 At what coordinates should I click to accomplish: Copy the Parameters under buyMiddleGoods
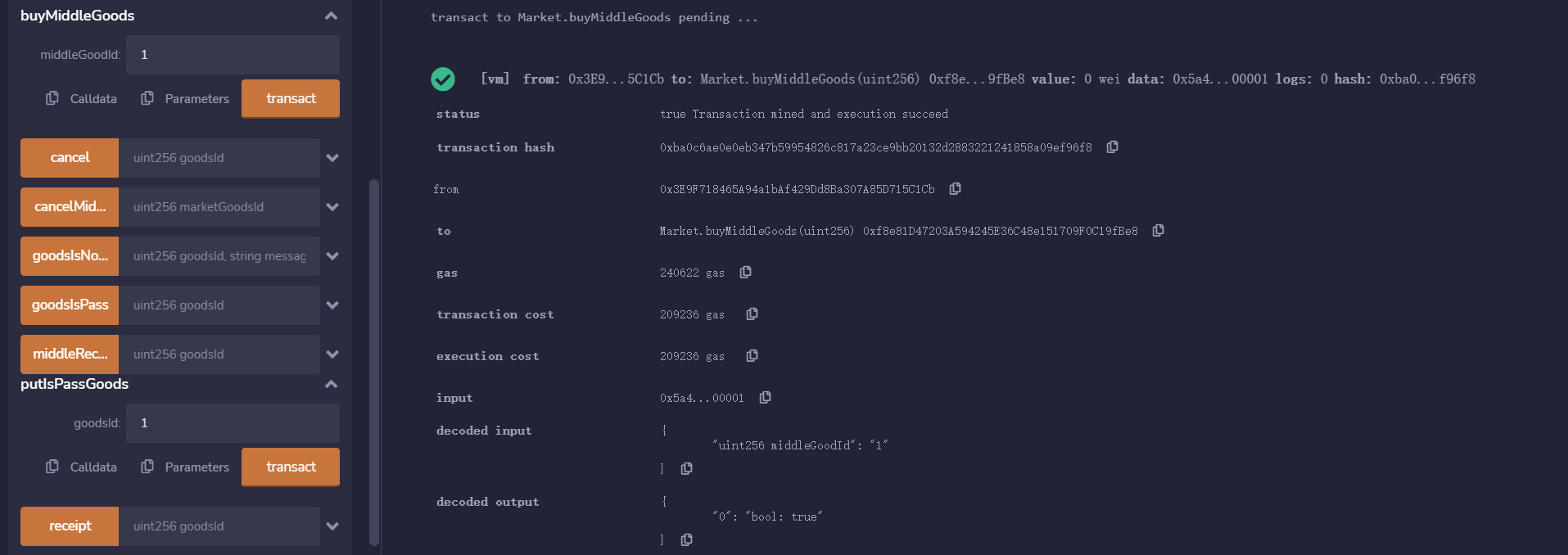147,98
